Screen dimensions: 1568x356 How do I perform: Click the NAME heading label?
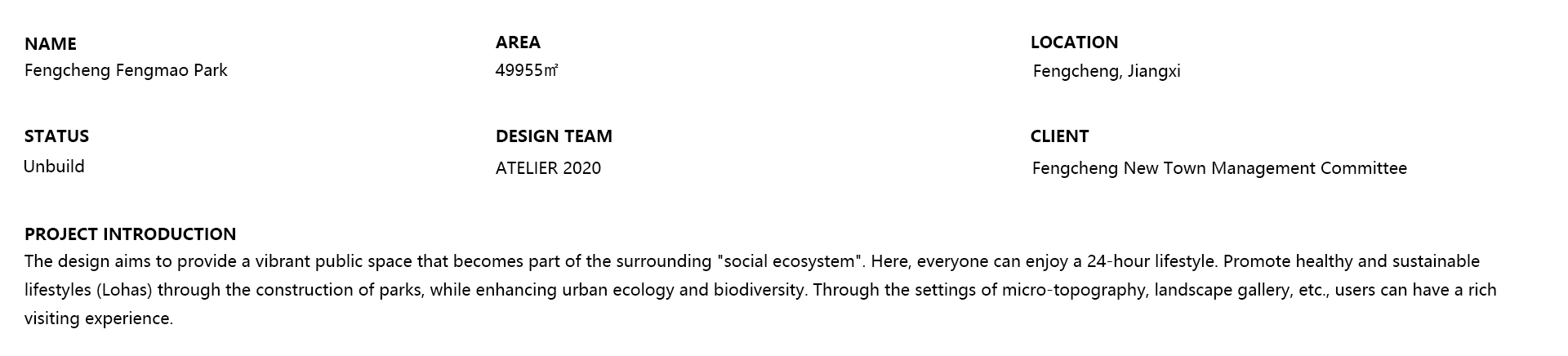pos(51,44)
